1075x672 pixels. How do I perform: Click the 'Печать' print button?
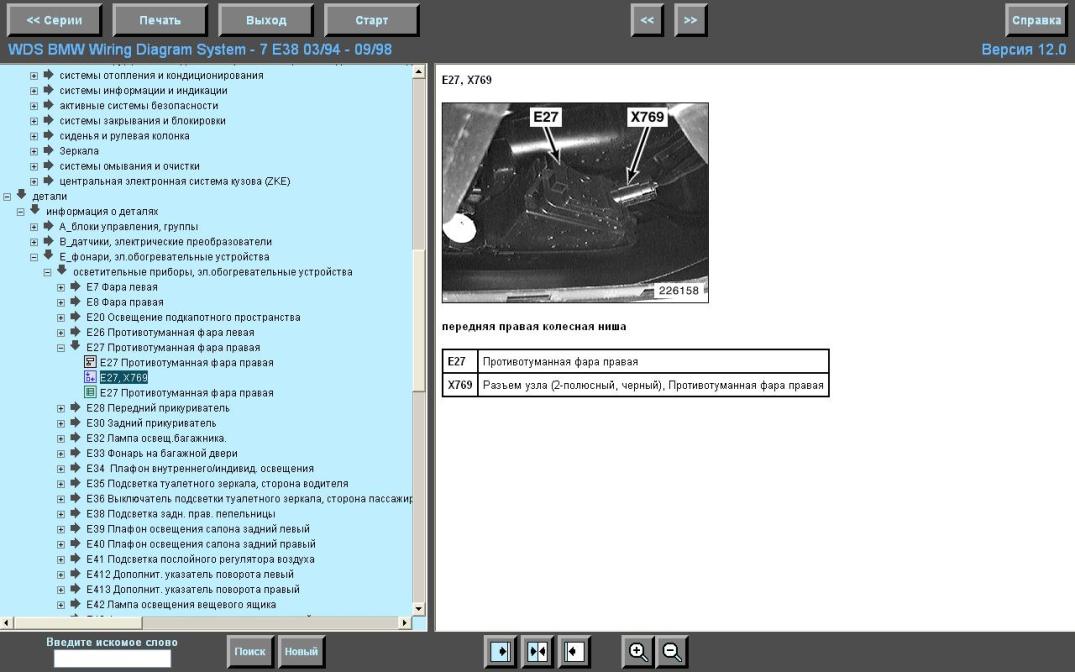coord(160,20)
